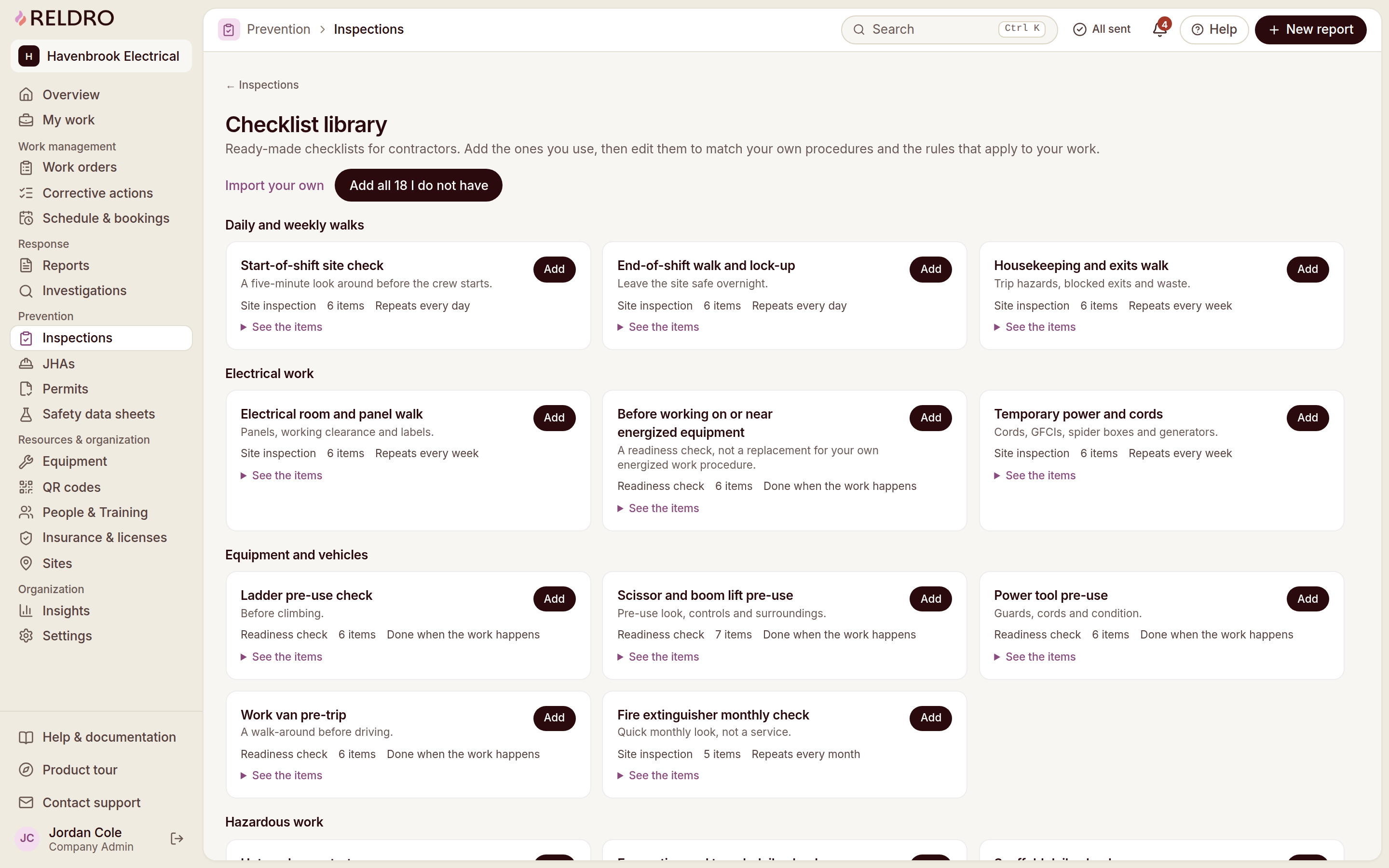Click the Reports document icon
This screenshot has width=1389, height=868.
[x=26, y=265]
